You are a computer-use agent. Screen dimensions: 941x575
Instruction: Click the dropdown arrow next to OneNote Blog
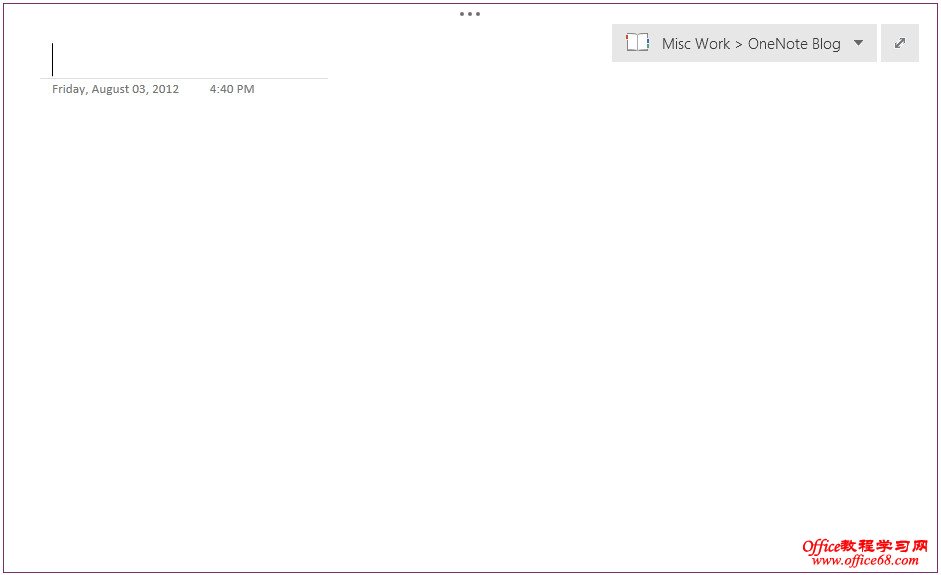click(x=858, y=43)
